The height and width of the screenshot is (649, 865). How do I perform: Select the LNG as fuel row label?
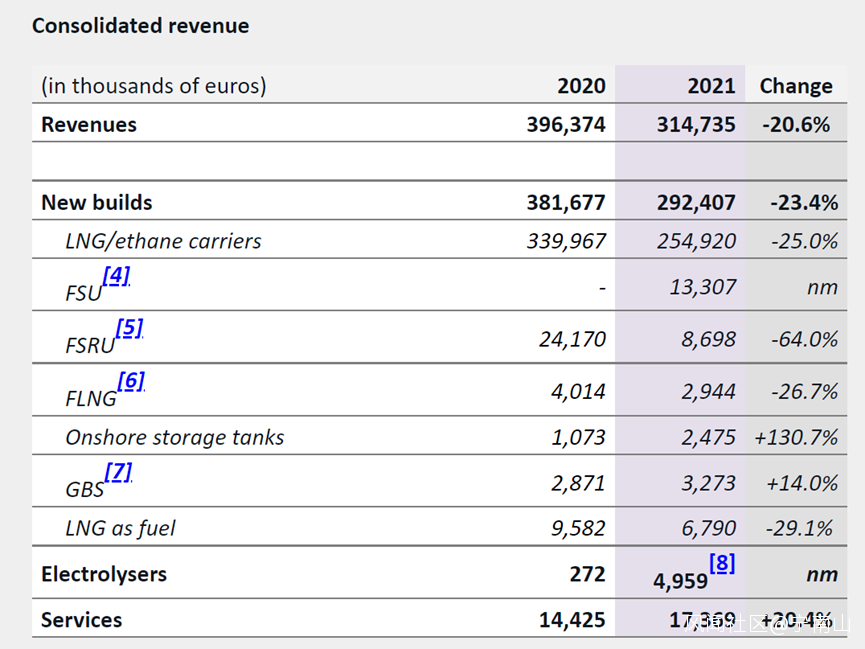tap(120, 528)
